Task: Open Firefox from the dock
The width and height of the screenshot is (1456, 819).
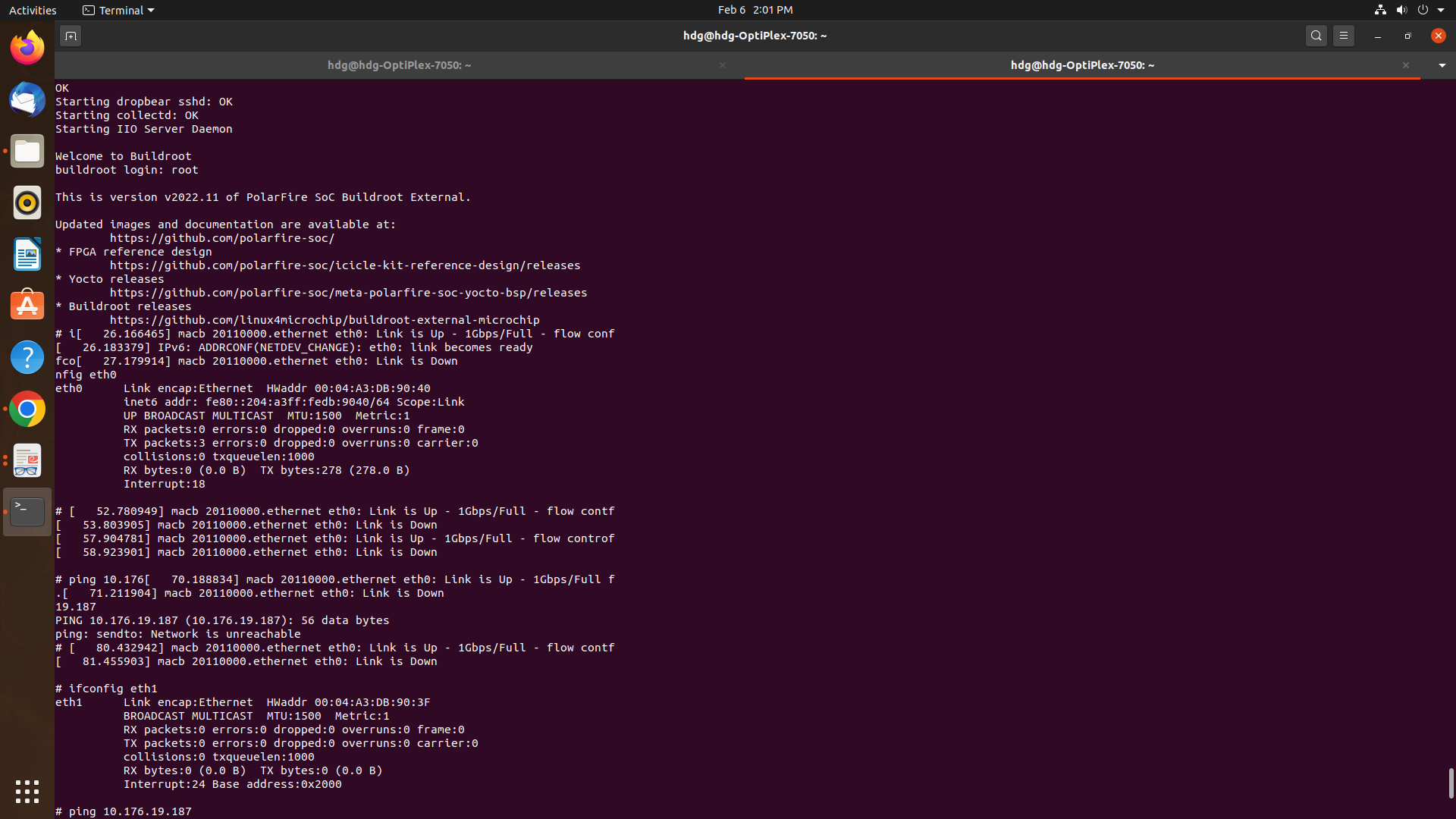Action: pos(27,46)
